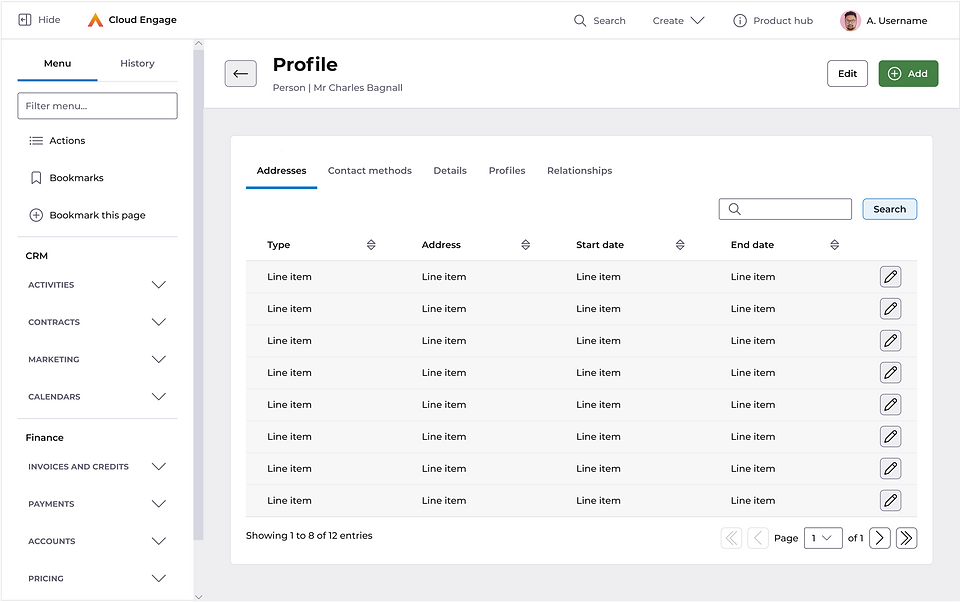Jump to the last page of entries
This screenshot has width=961, height=602.
(x=906, y=538)
